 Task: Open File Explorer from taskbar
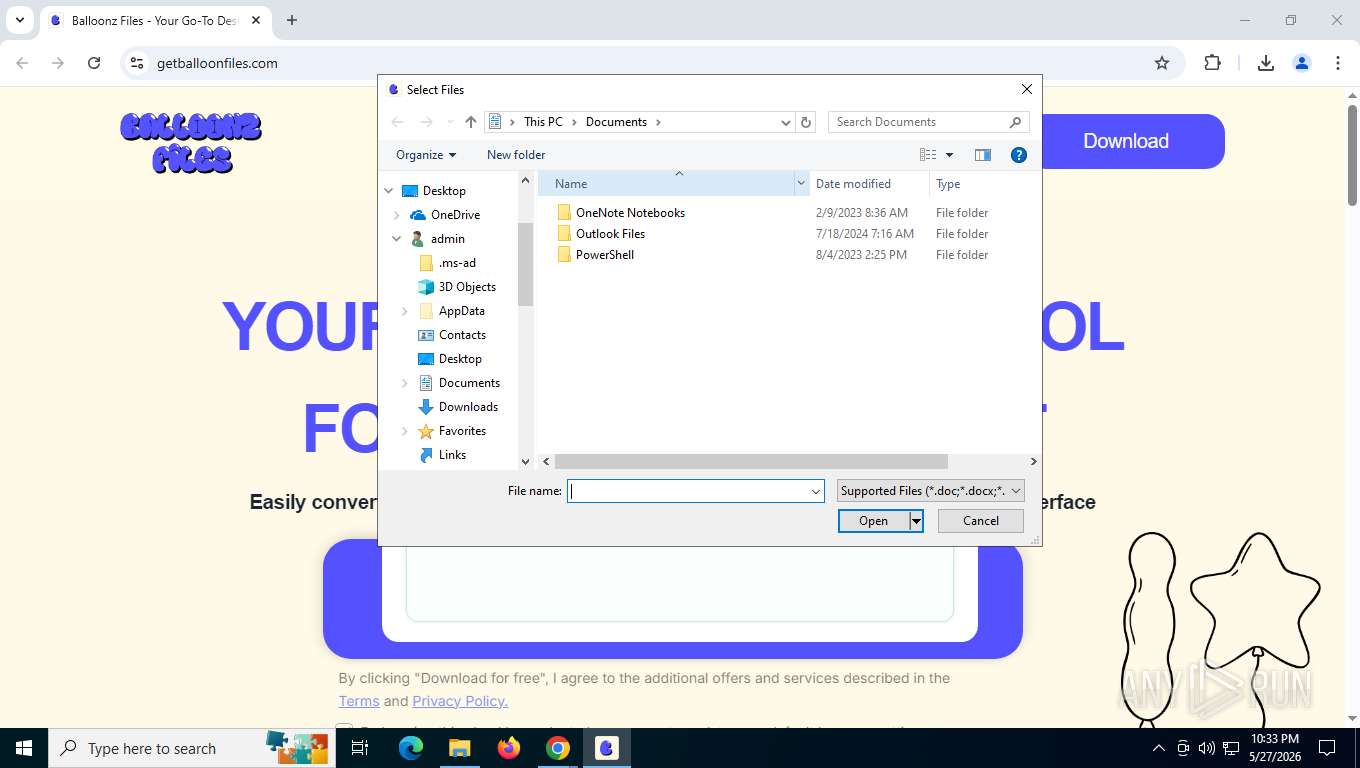pyautogui.click(x=459, y=748)
